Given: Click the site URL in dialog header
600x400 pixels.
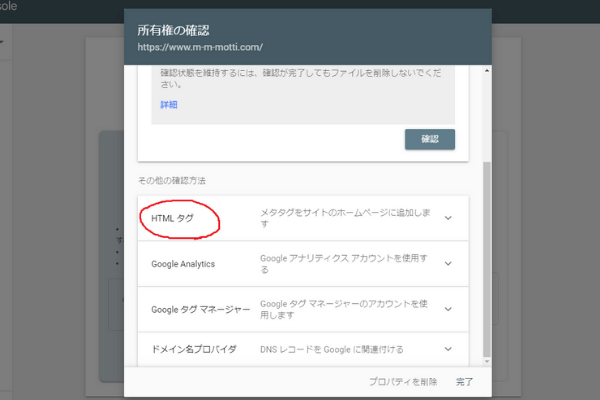Looking at the screenshot, I should (x=200, y=47).
